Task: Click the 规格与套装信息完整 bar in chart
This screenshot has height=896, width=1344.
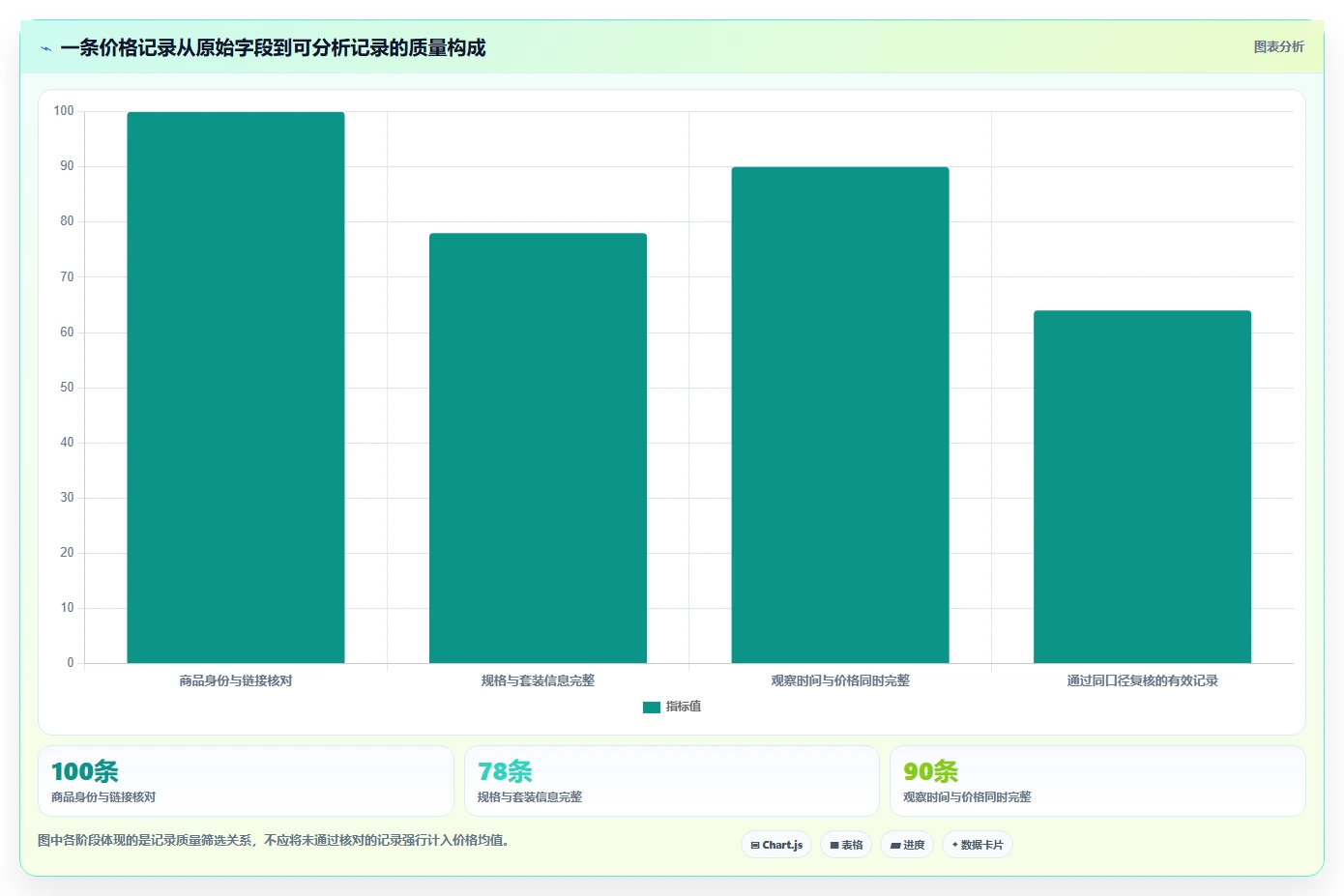Action: click(x=538, y=448)
